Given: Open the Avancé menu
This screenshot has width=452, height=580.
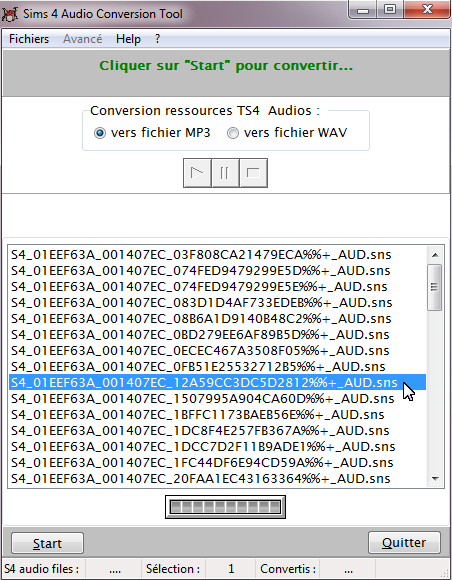Looking at the screenshot, I should pos(82,39).
